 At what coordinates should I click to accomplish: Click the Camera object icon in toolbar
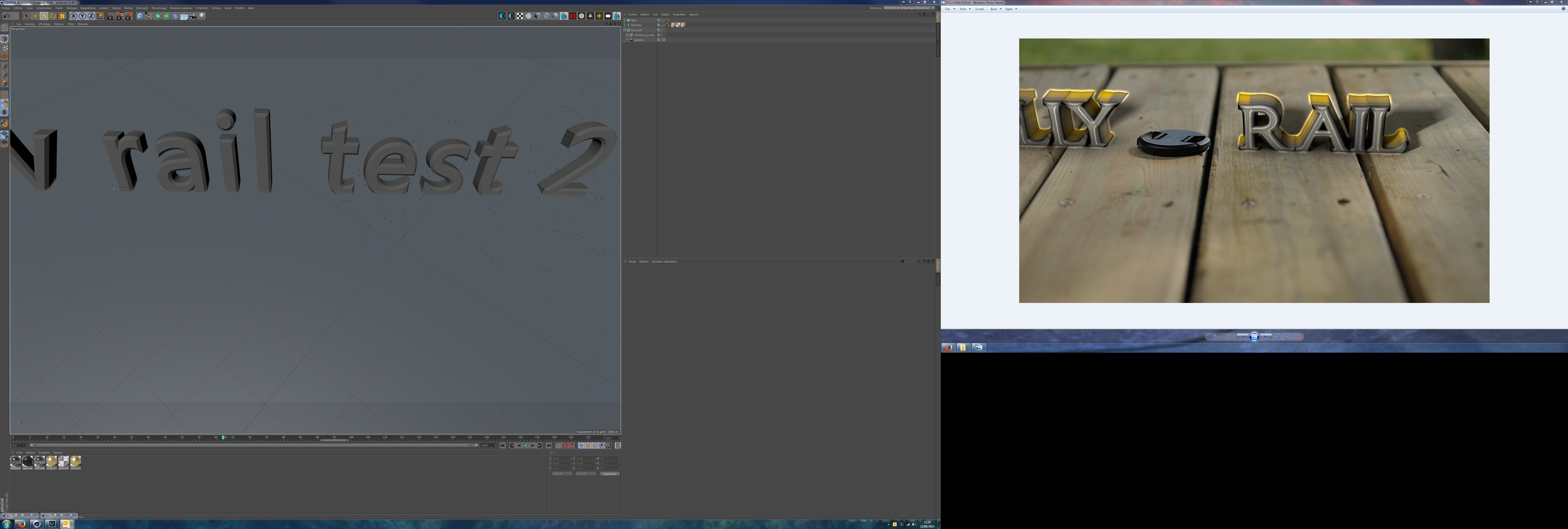click(193, 16)
